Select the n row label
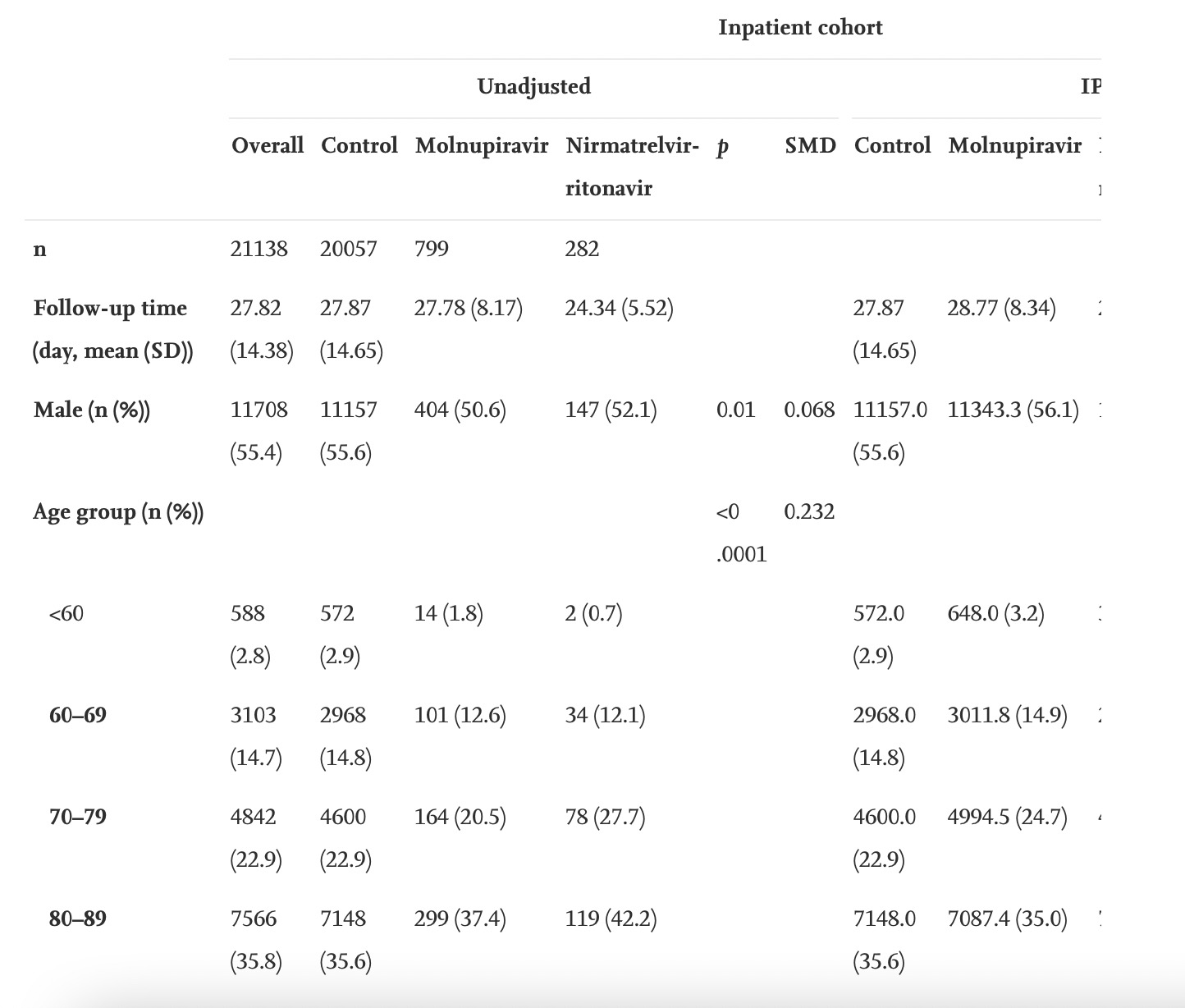Viewport: 1185px width, 1008px height. point(40,250)
